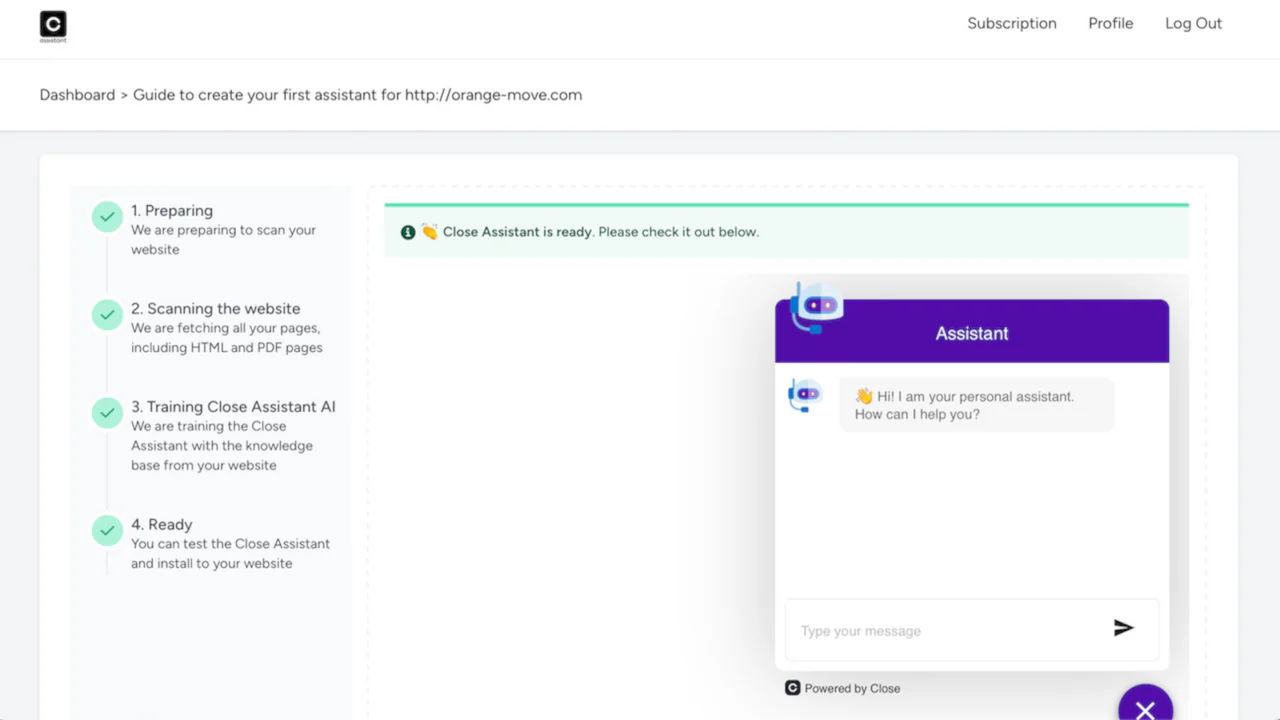Click the clapping hands emoji in banner
Viewport: 1280px width, 720px height.
(430, 232)
